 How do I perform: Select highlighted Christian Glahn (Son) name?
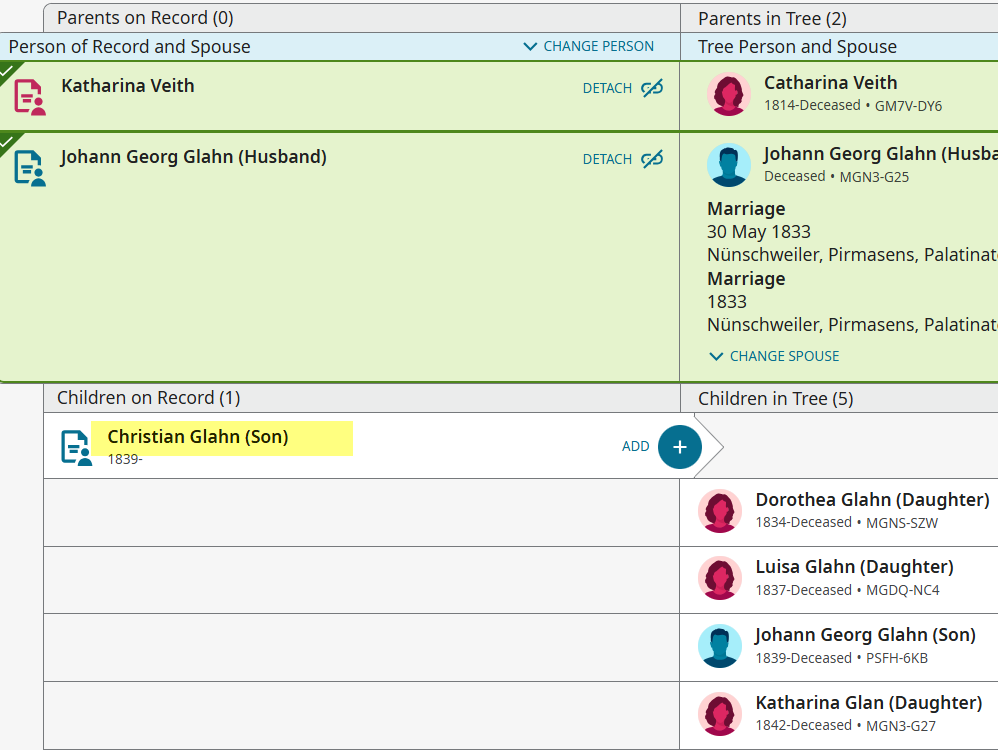click(x=198, y=437)
